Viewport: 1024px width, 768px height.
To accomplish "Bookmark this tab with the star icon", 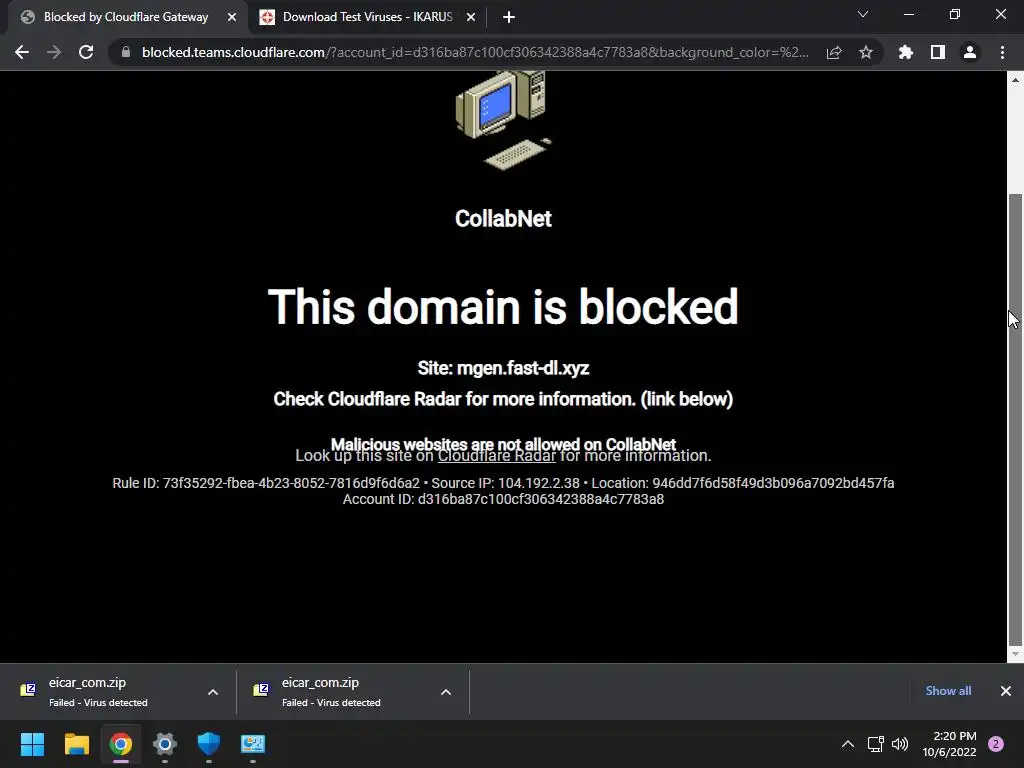I will click(x=866, y=52).
